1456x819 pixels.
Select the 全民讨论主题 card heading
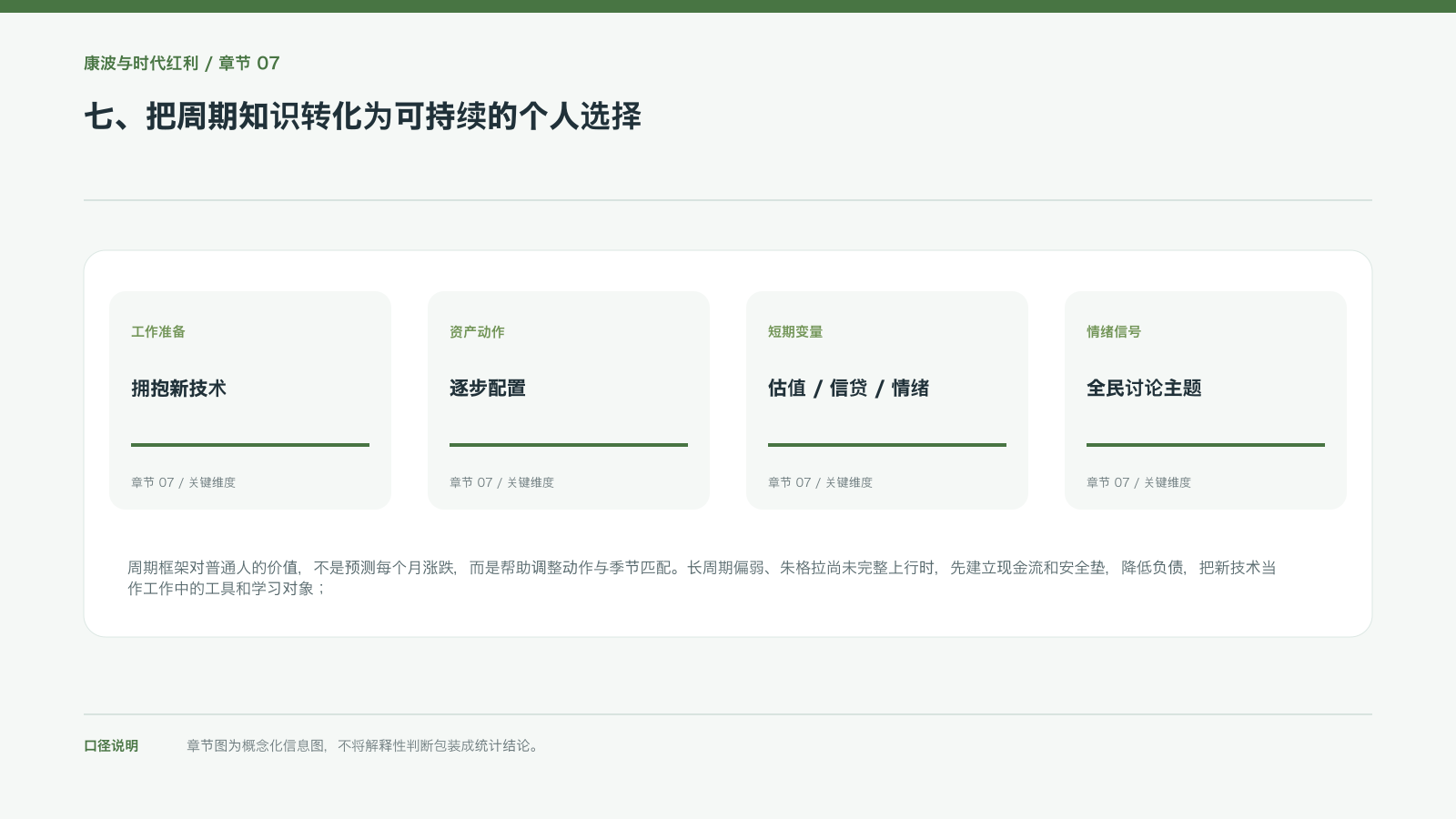[1144, 389]
